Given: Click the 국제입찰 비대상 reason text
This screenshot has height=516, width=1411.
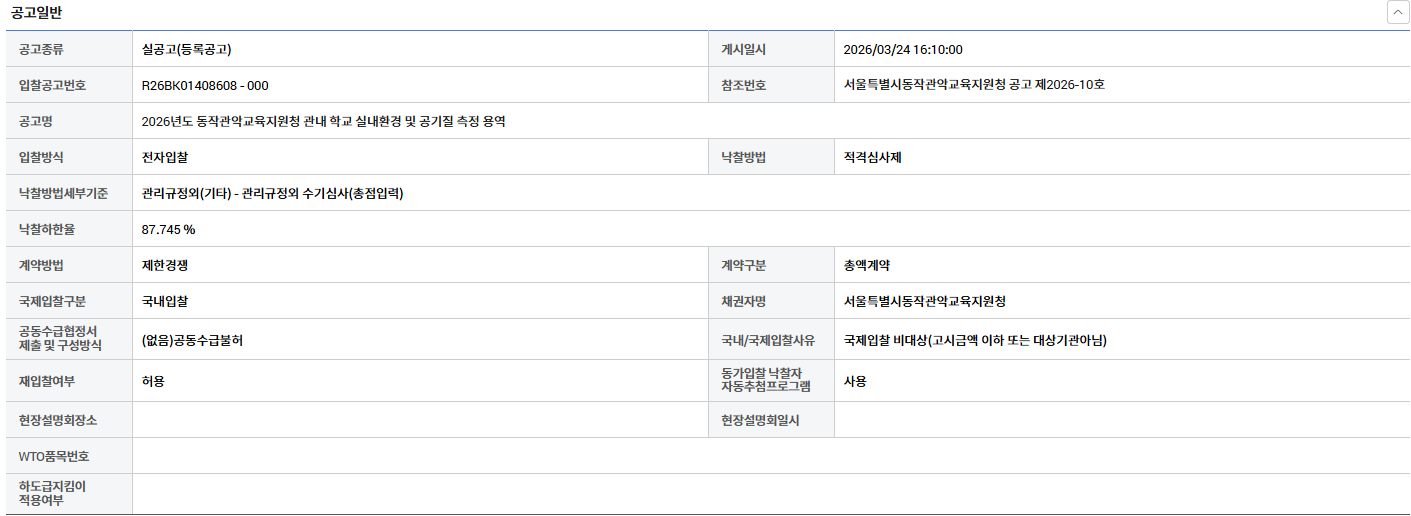Looking at the screenshot, I should pyautogui.click(x=975, y=340).
